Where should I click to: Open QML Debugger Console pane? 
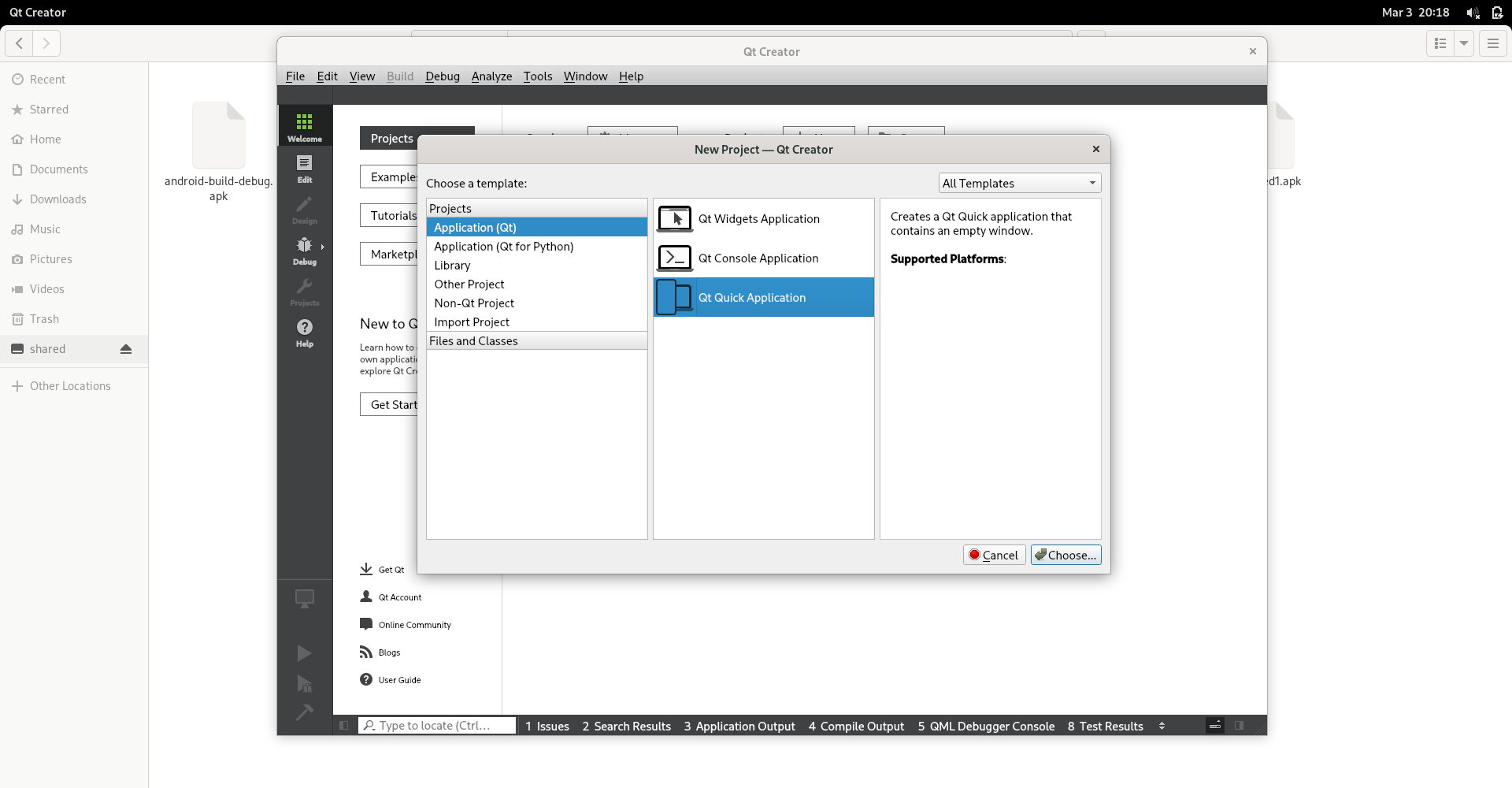coord(986,726)
